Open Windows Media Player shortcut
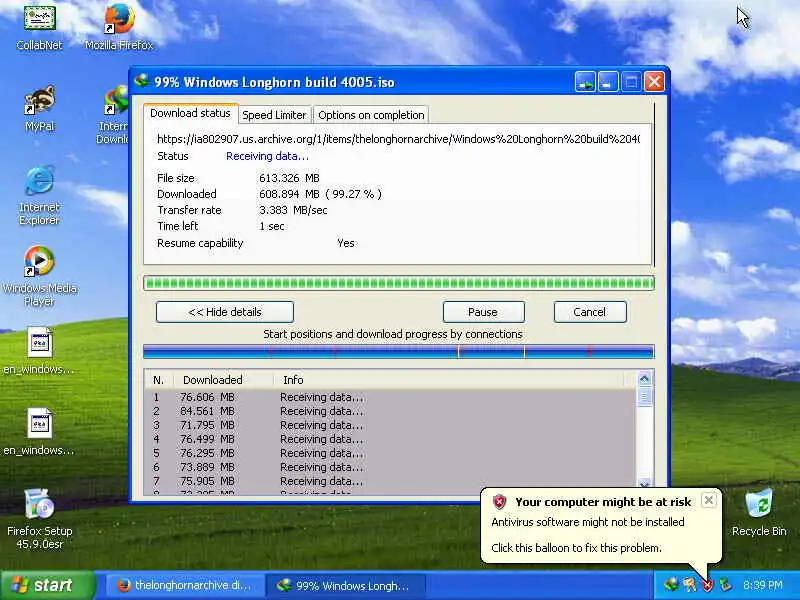This screenshot has height=600, width=800. pyautogui.click(x=39, y=276)
